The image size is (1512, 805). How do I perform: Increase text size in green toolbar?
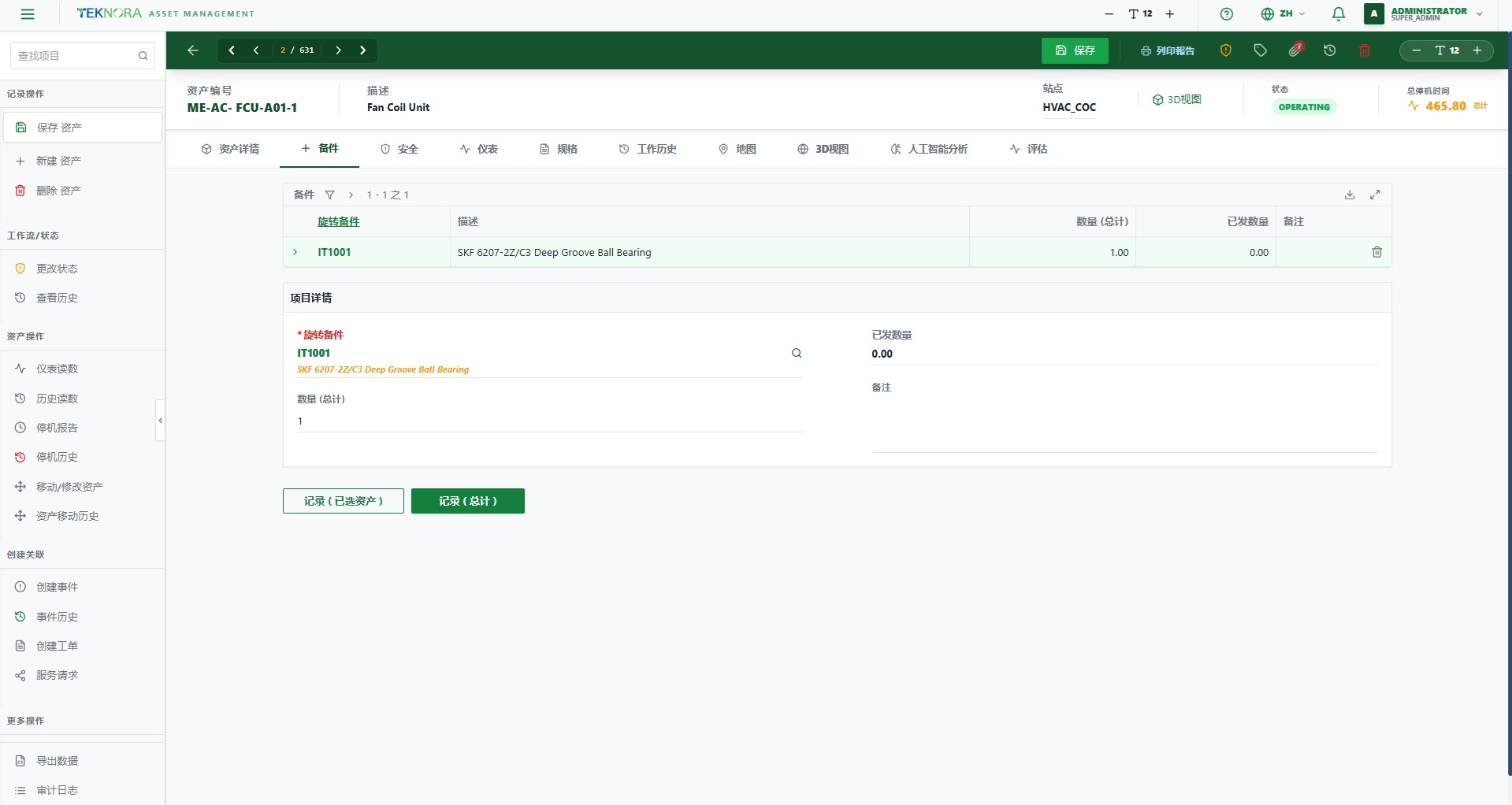tap(1477, 50)
